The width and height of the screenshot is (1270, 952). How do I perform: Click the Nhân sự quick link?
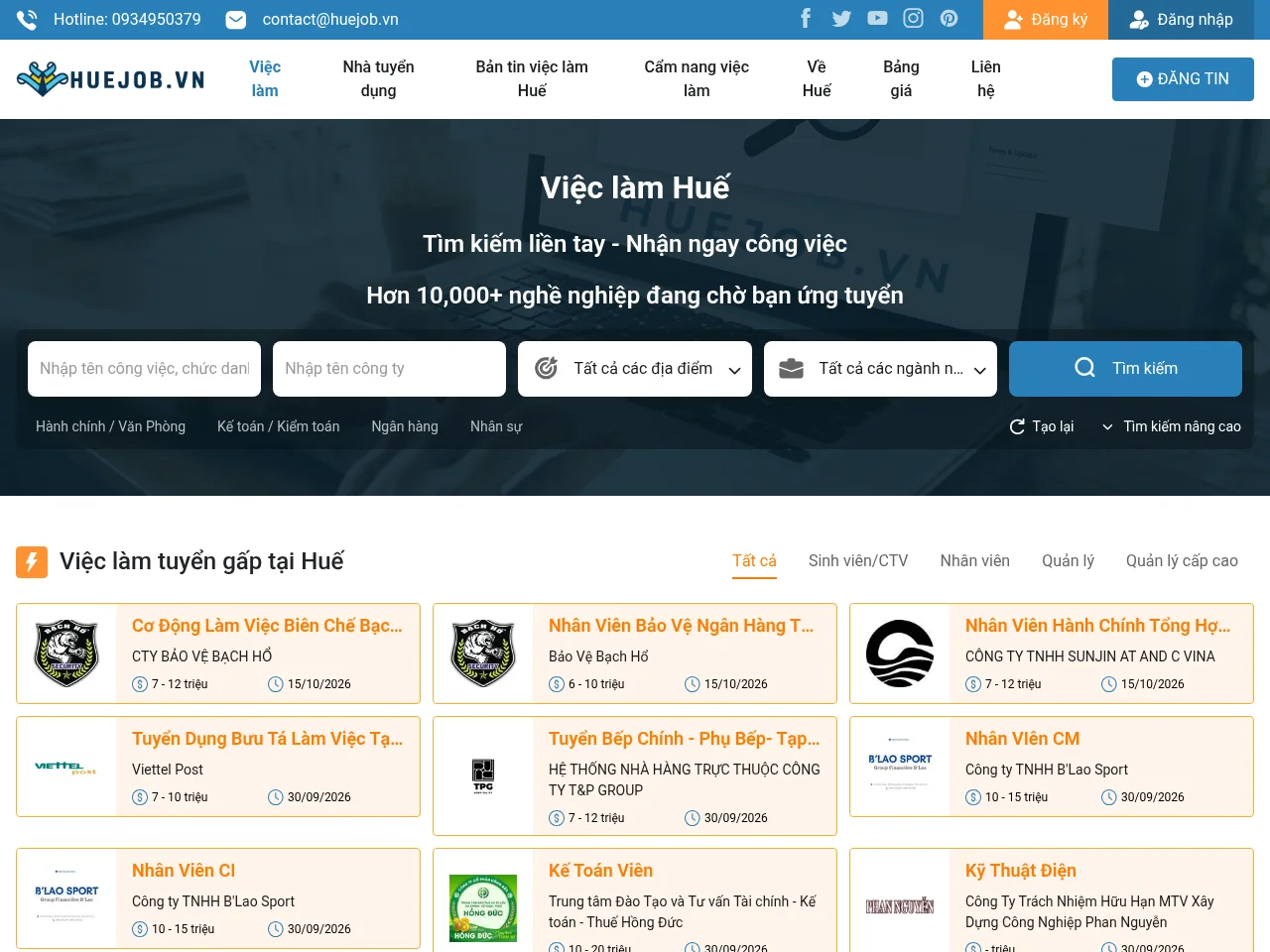[x=496, y=426]
